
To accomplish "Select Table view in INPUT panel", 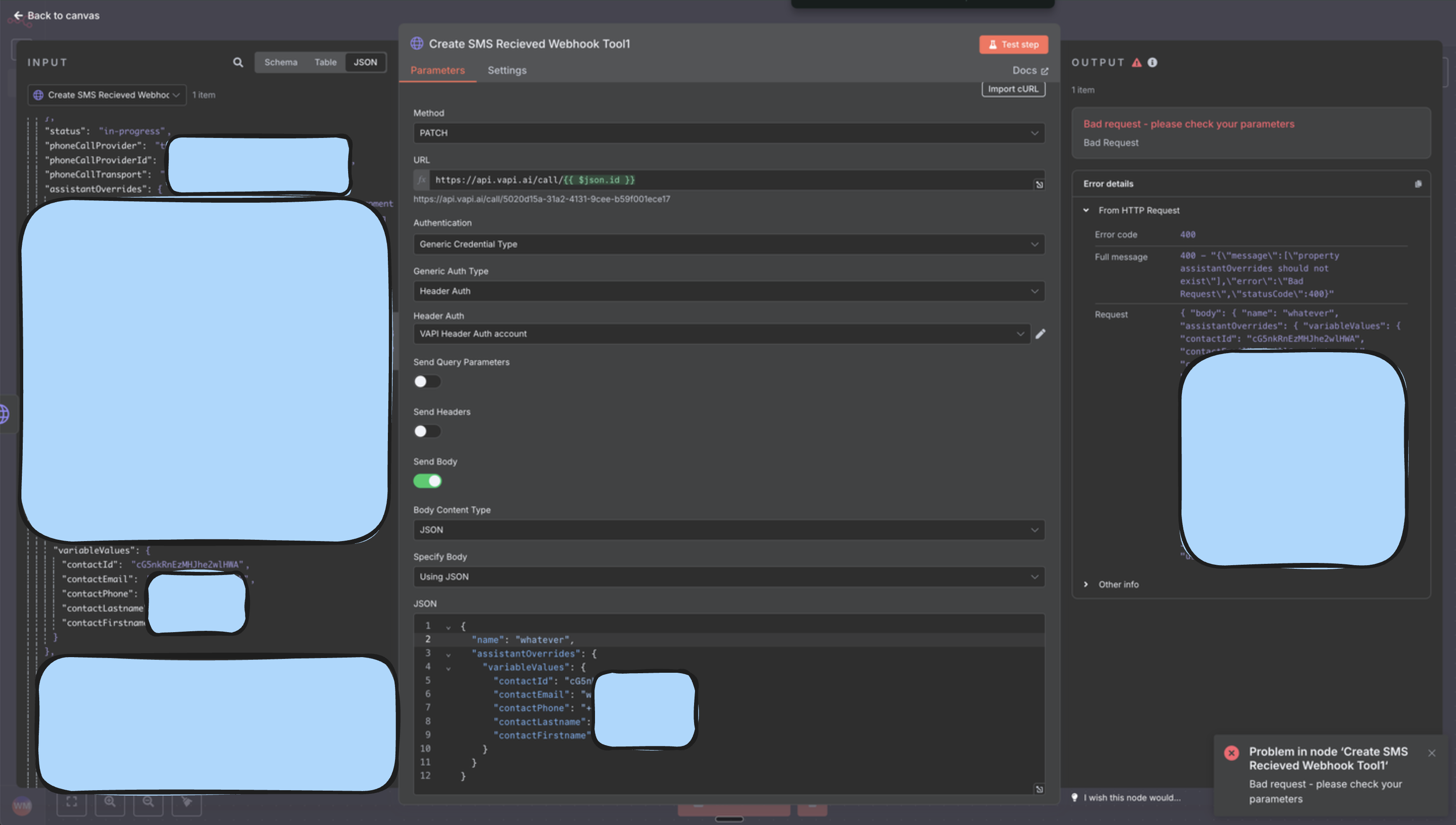I will pos(325,62).
